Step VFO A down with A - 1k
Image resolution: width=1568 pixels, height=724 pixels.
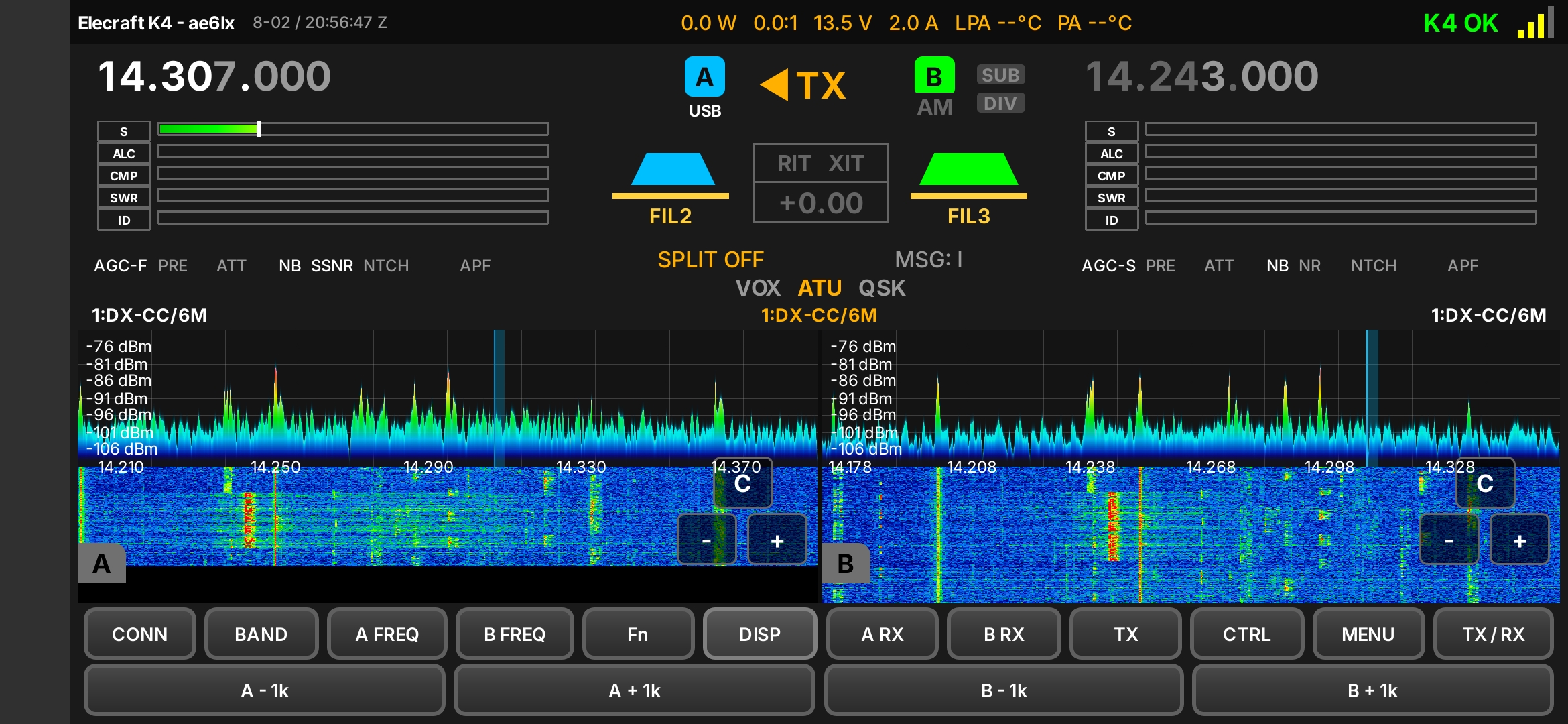coord(265,690)
